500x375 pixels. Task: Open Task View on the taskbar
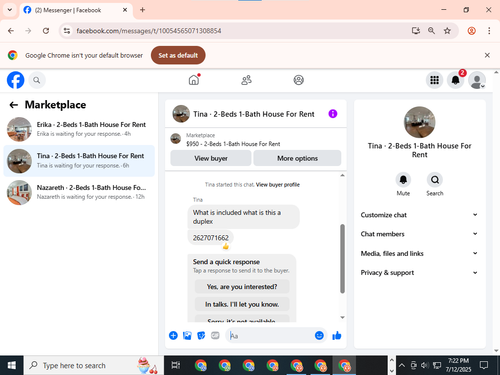pyautogui.click(x=176, y=365)
